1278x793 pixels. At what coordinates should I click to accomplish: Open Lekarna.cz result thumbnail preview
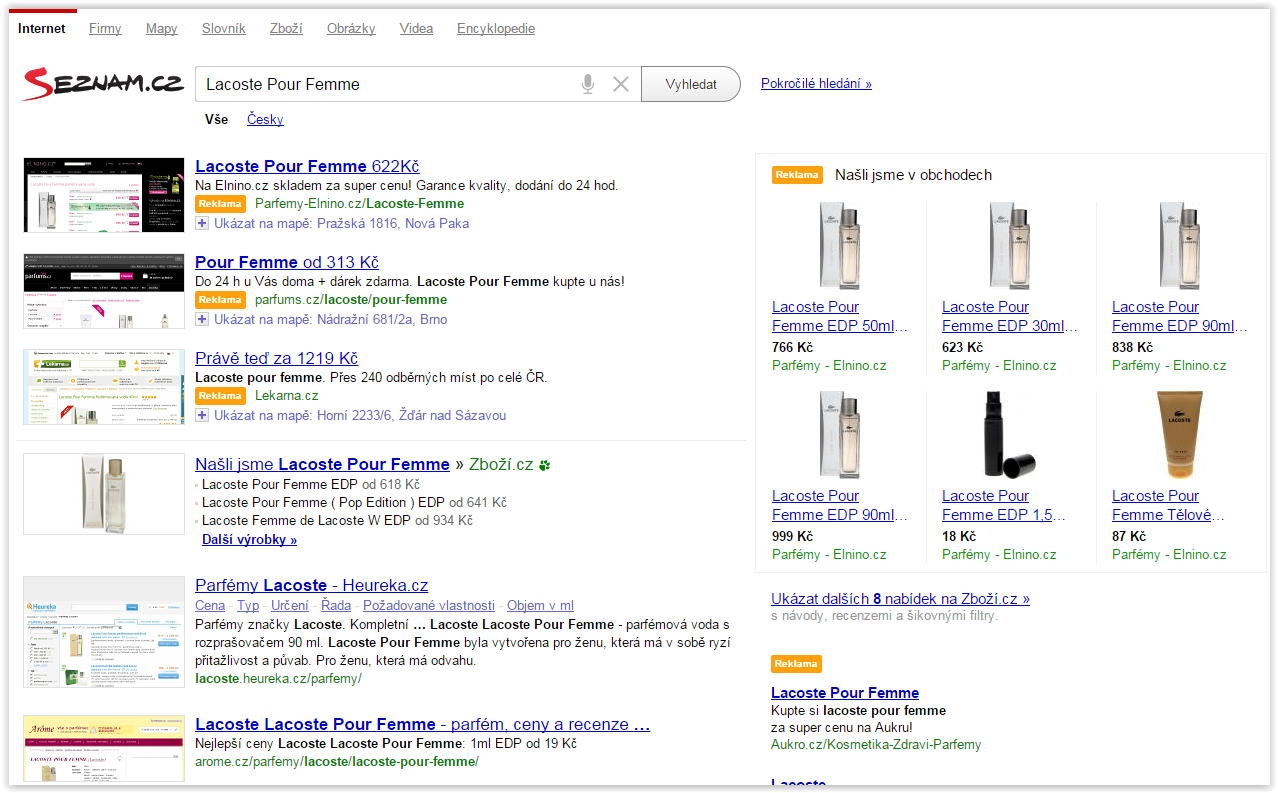tap(104, 387)
